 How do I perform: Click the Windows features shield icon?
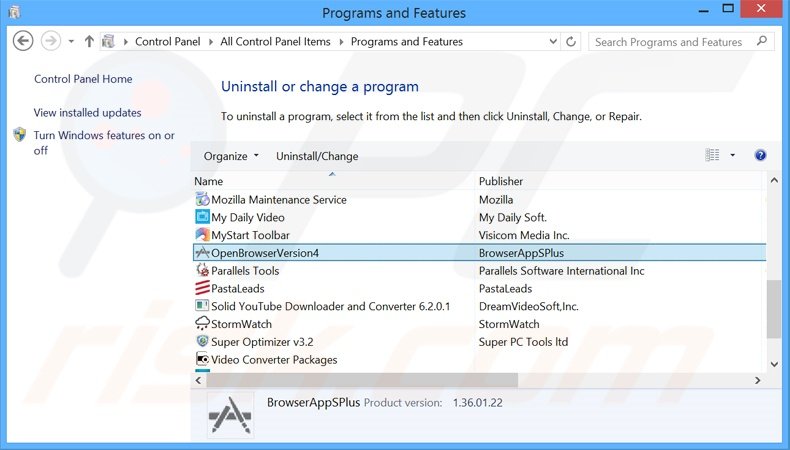20,135
